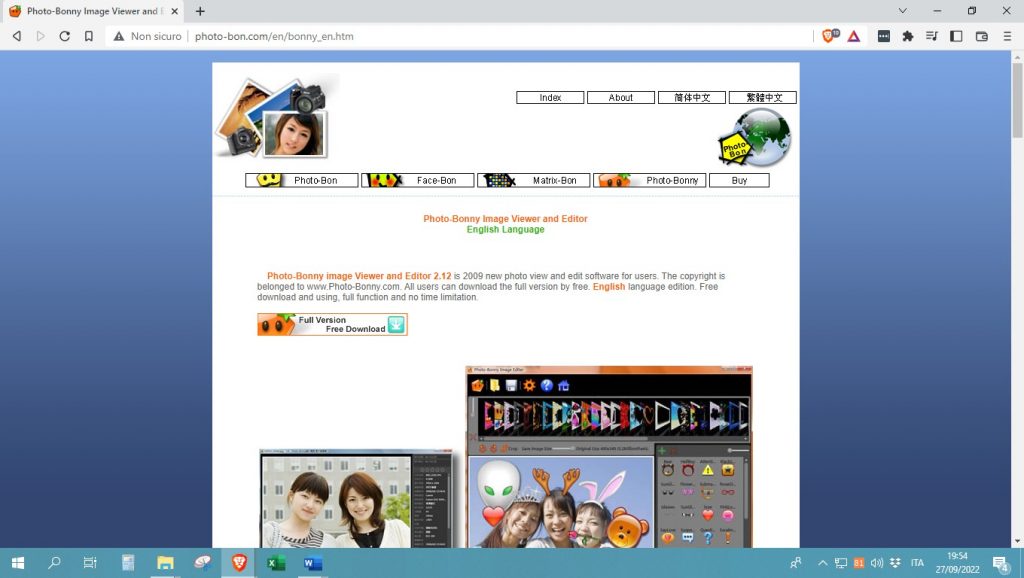Go back to the previous page
Image resolution: width=1024 pixels, height=578 pixels.
(17, 36)
